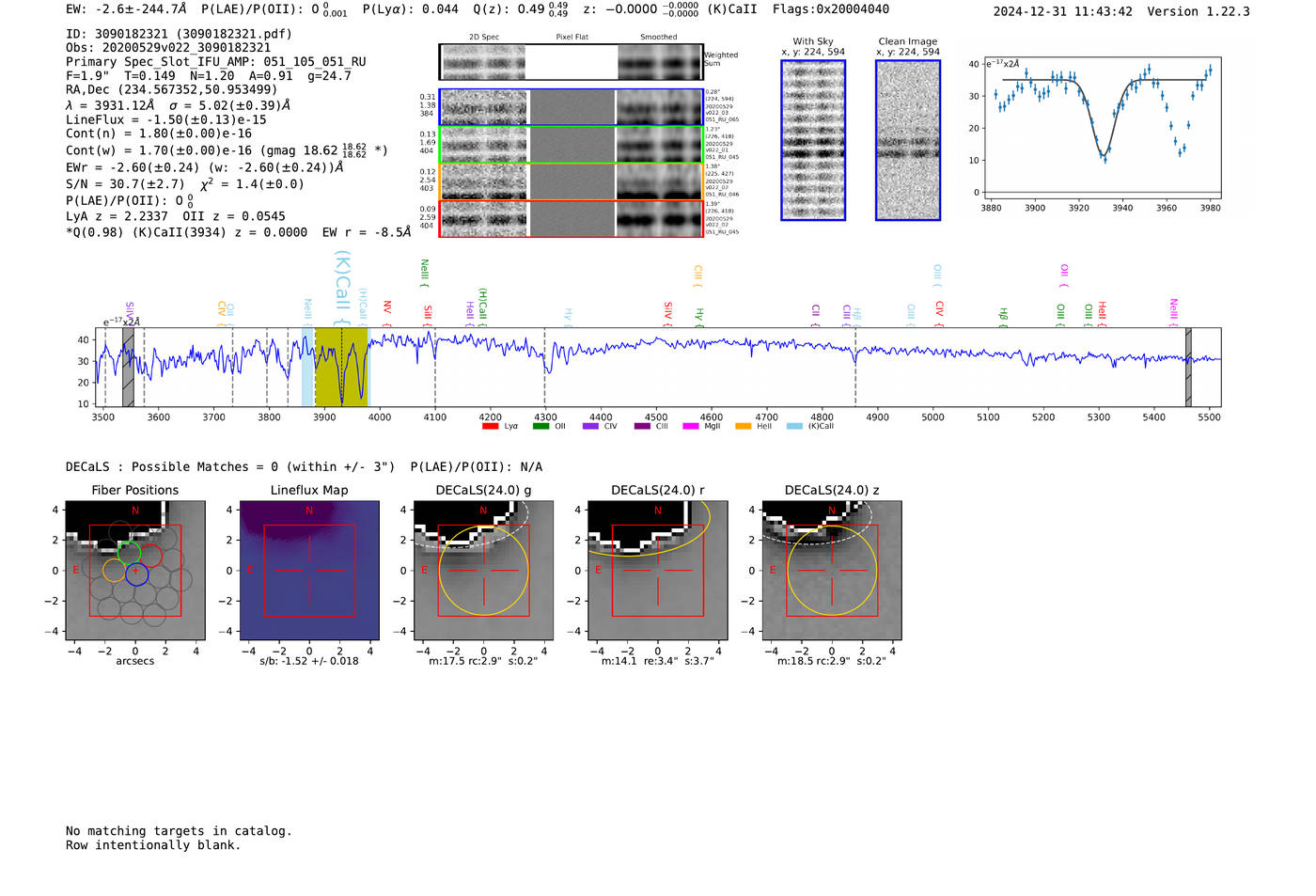Click the green fiber circle in Fiber Positions
The image size is (1316, 896).
(x=130, y=553)
